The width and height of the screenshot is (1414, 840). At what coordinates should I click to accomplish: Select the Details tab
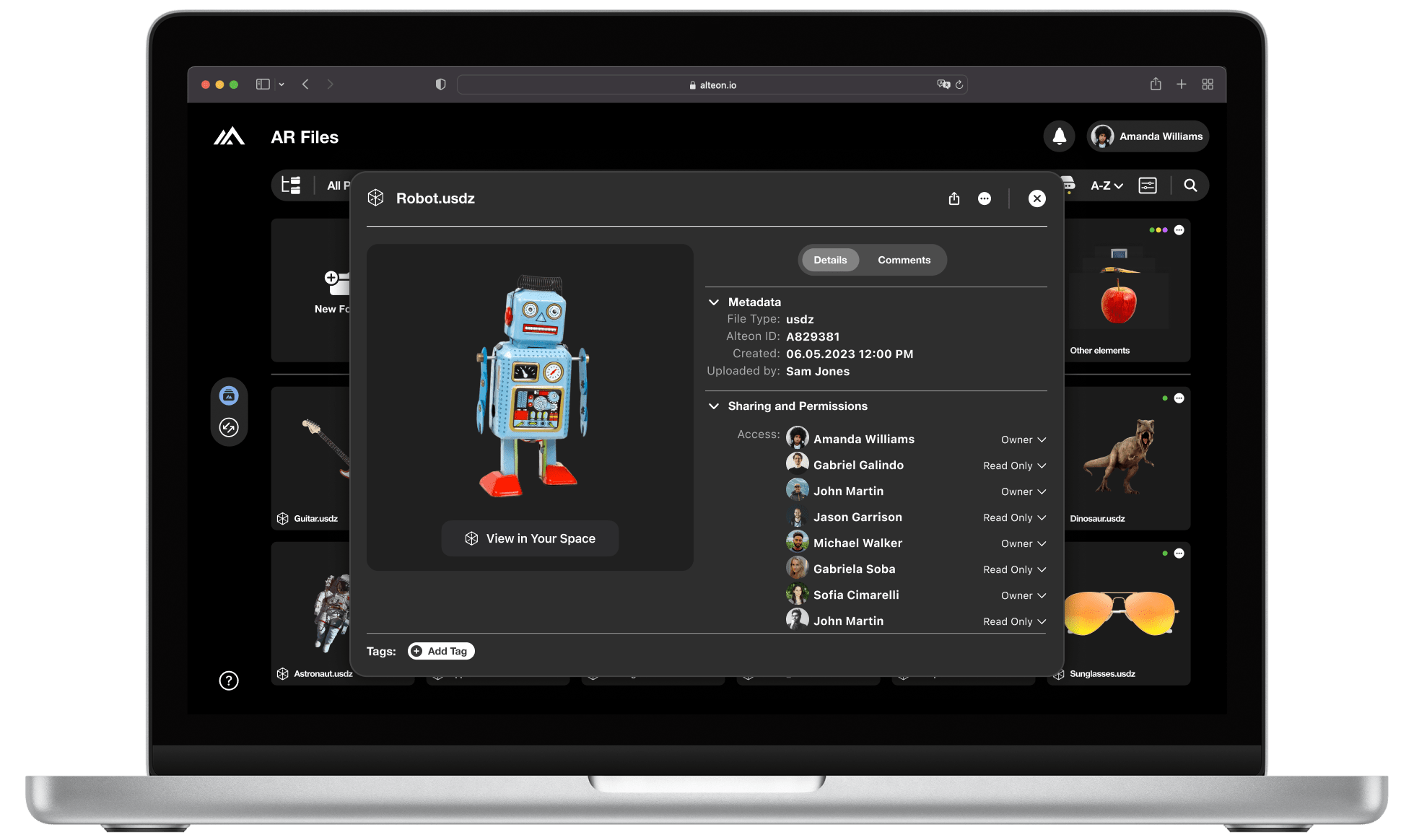coord(829,259)
